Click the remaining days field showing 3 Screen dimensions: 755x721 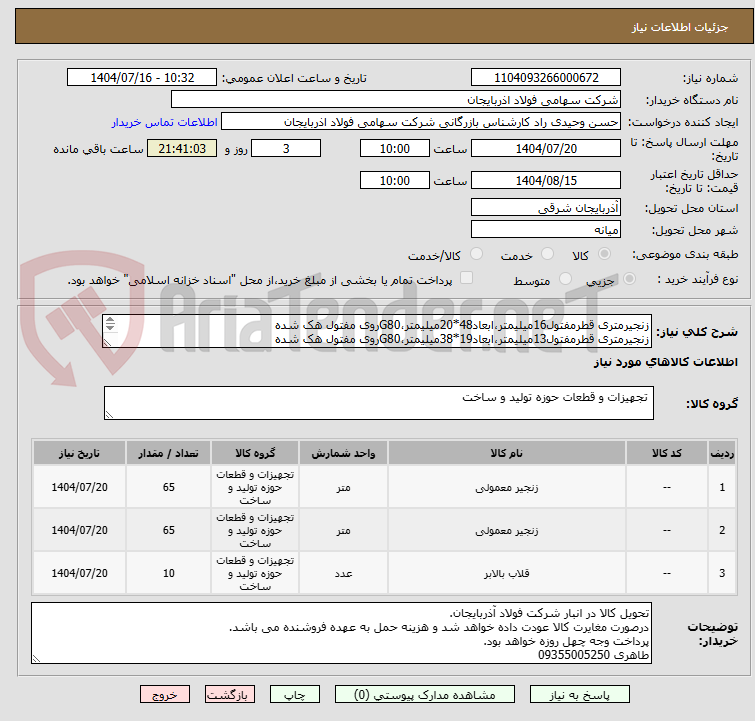coord(286,148)
